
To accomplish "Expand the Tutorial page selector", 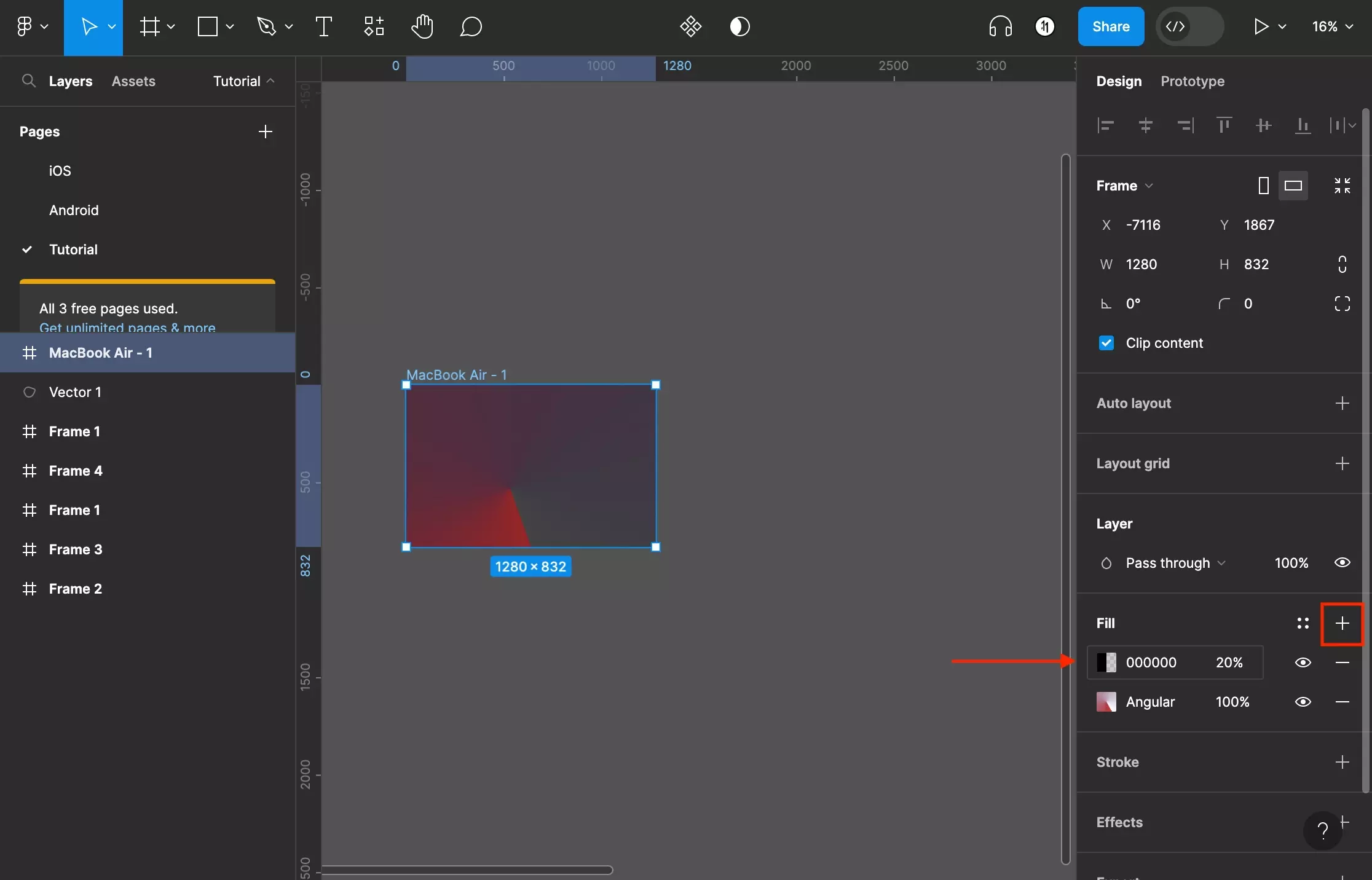I will [271, 81].
